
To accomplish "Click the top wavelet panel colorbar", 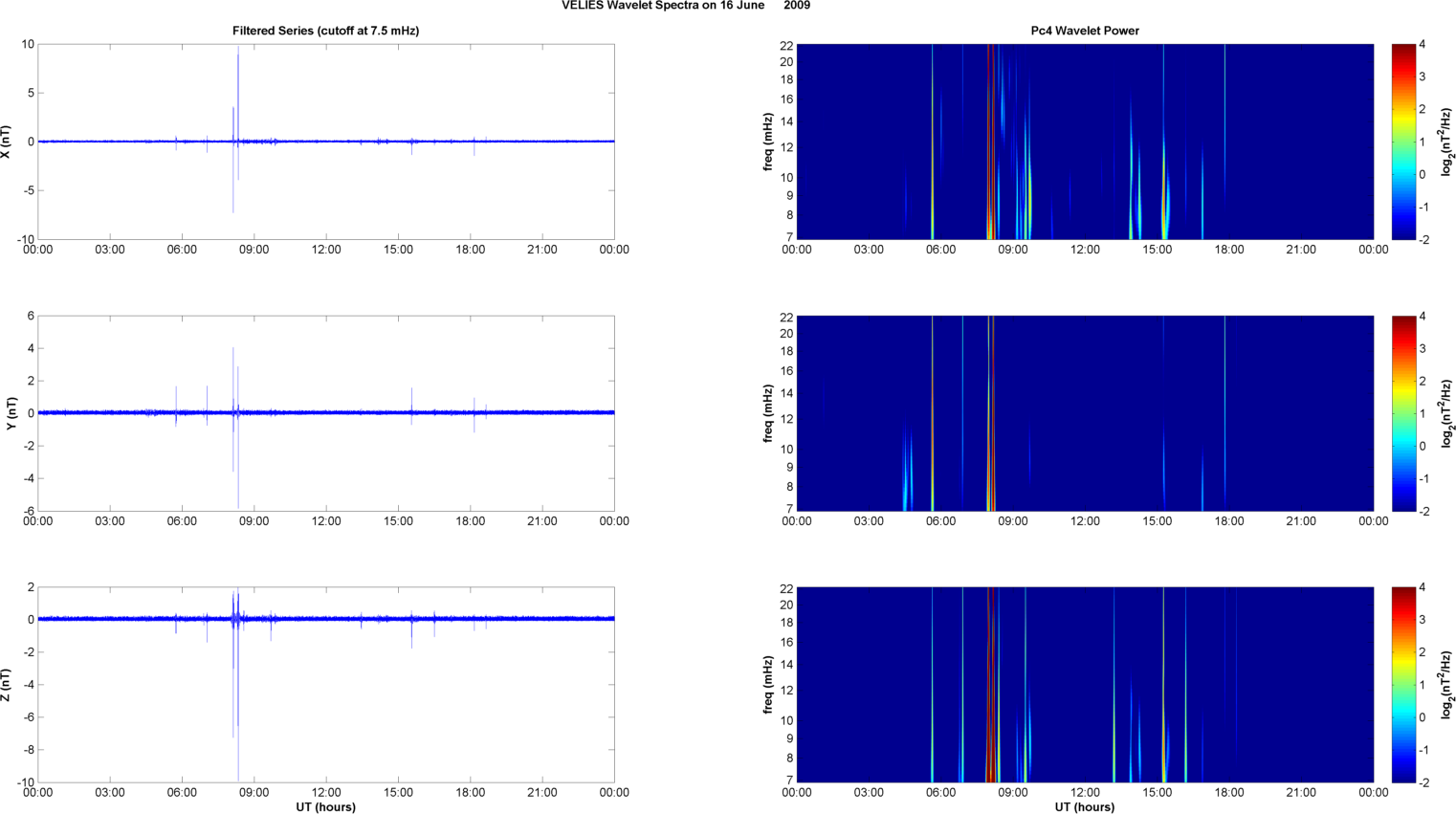I will (x=1402, y=142).
